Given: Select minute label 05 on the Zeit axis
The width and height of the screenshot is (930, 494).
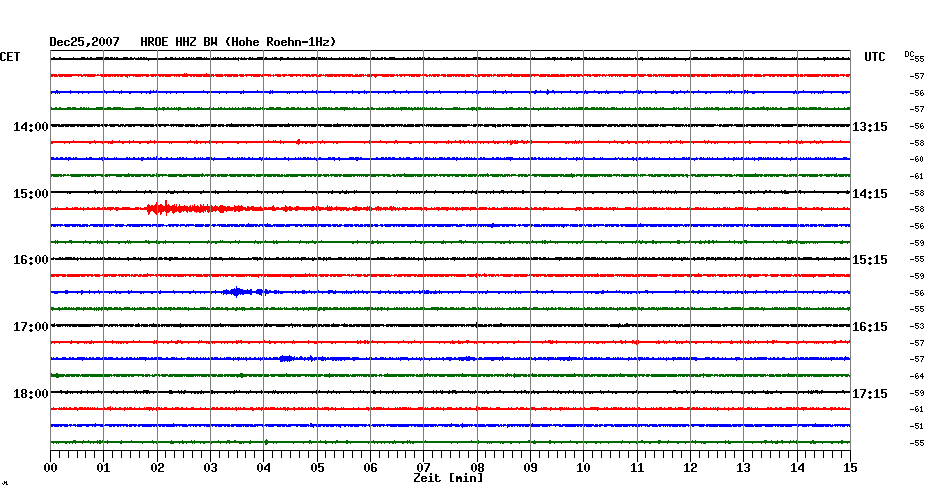Looking at the screenshot, I should point(317,468).
